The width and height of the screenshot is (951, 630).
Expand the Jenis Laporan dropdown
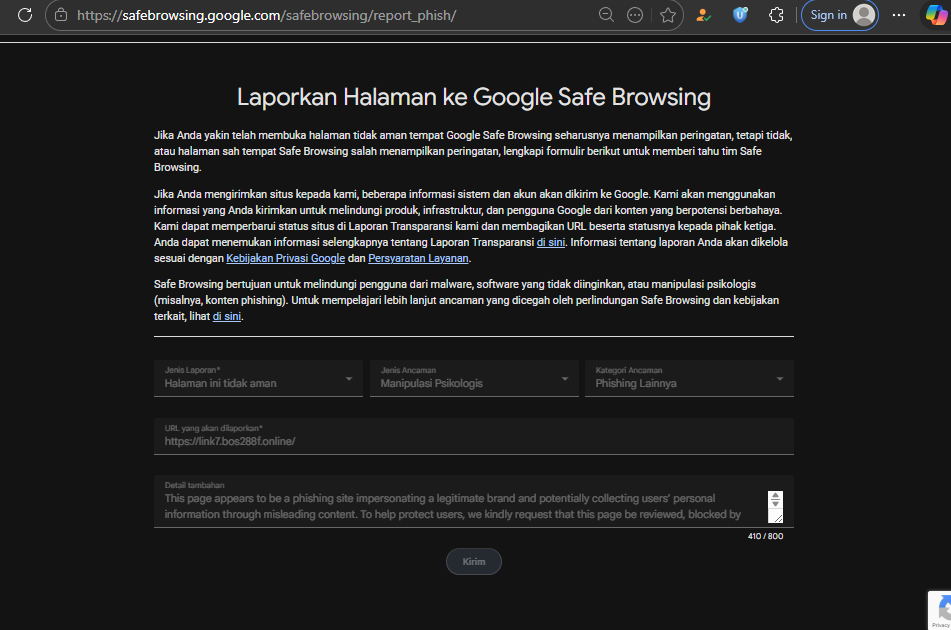pyautogui.click(x=258, y=378)
